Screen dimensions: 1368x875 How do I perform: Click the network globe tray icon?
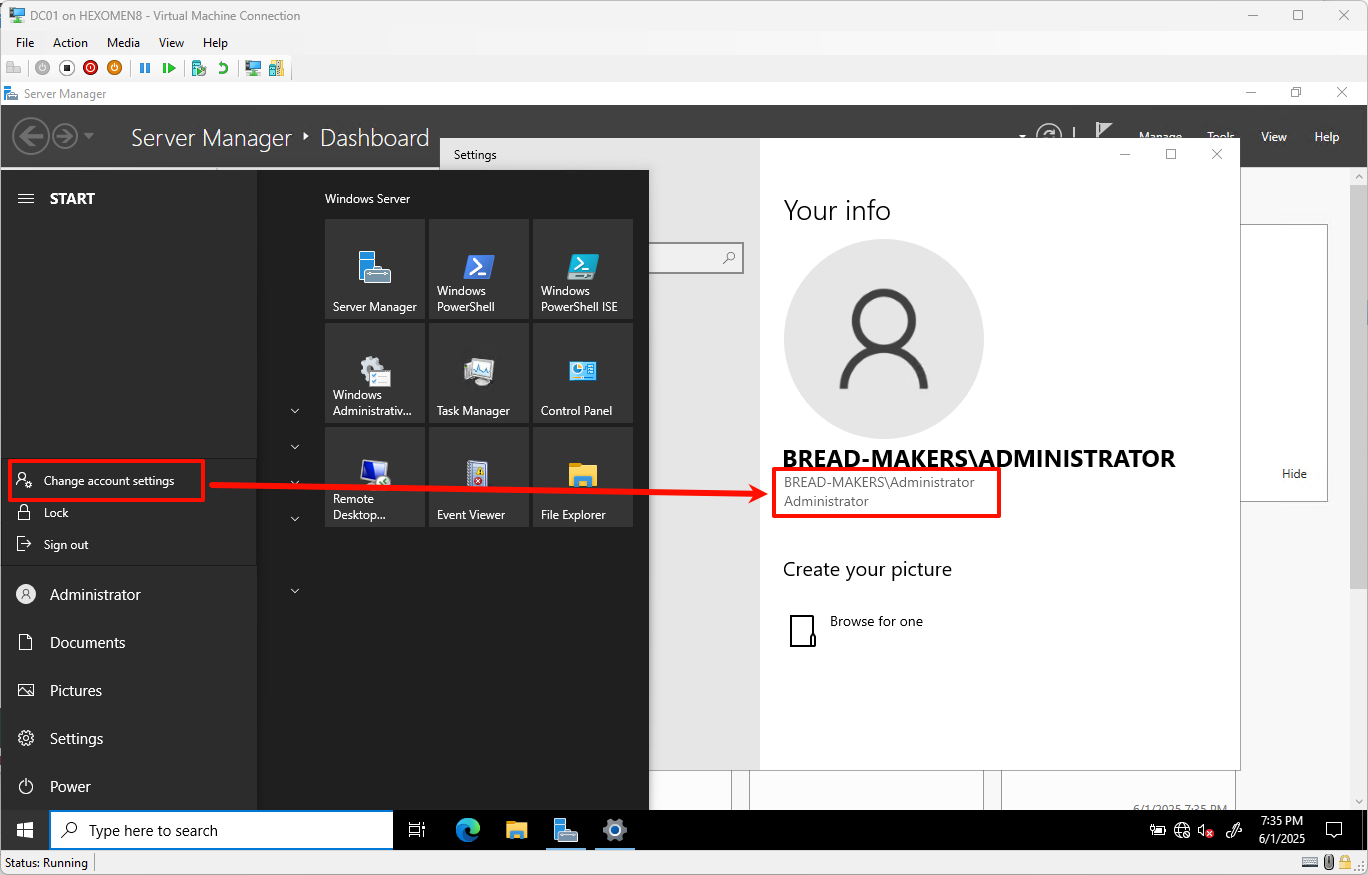tap(1182, 830)
